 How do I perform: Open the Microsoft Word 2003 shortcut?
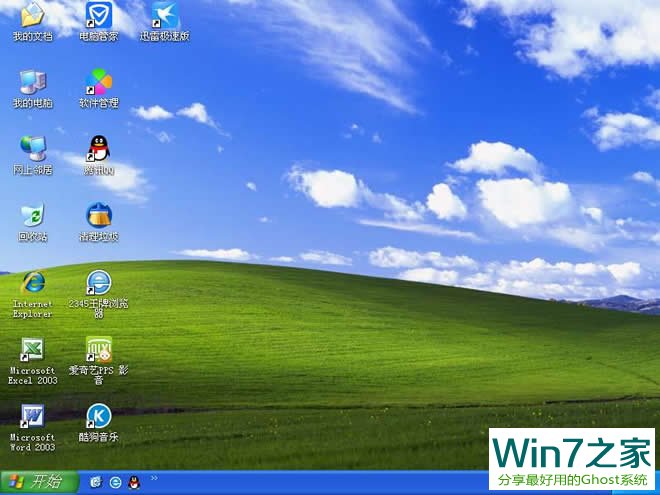(32, 417)
